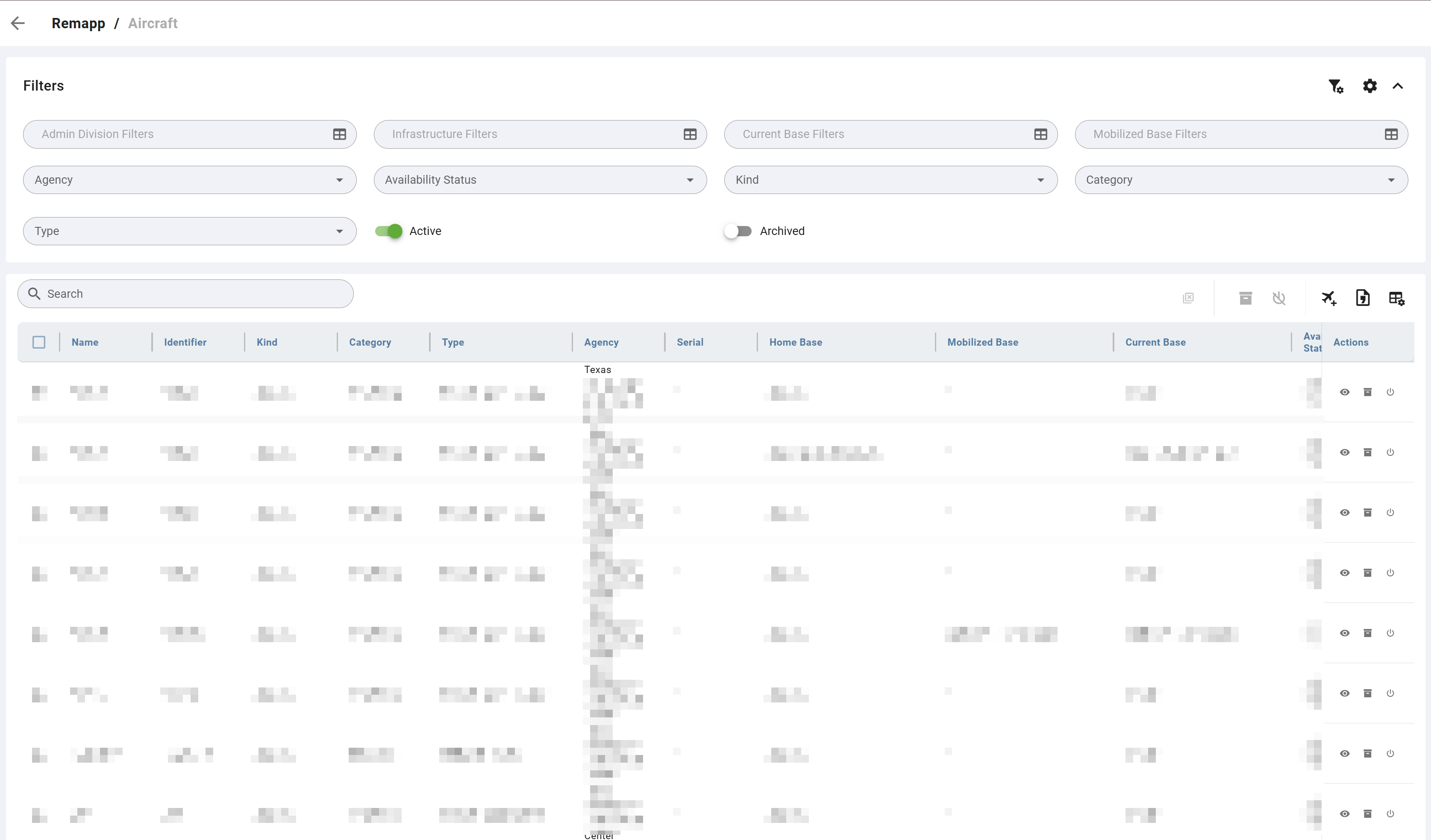Sort by the Kind column header
1431x840 pixels.
[267, 342]
